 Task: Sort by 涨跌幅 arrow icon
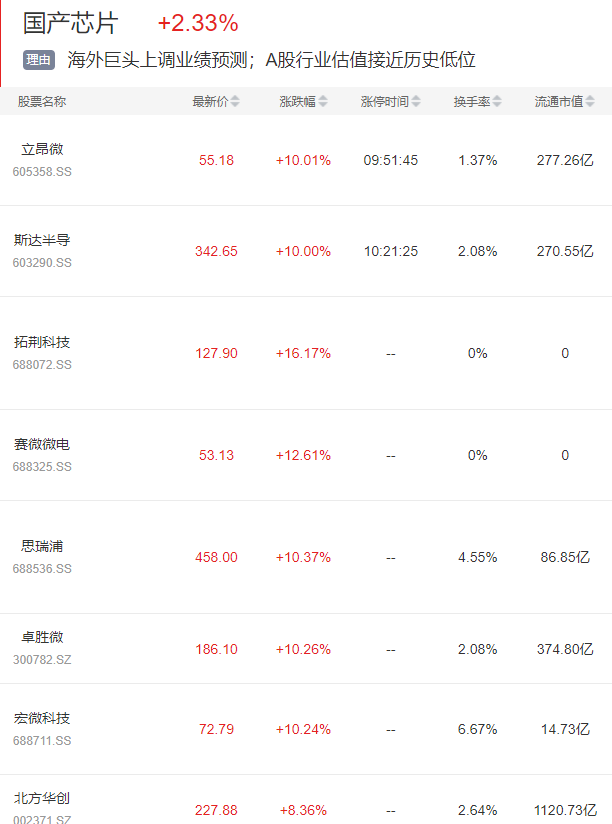pyautogui.click(x=323, y=101)
